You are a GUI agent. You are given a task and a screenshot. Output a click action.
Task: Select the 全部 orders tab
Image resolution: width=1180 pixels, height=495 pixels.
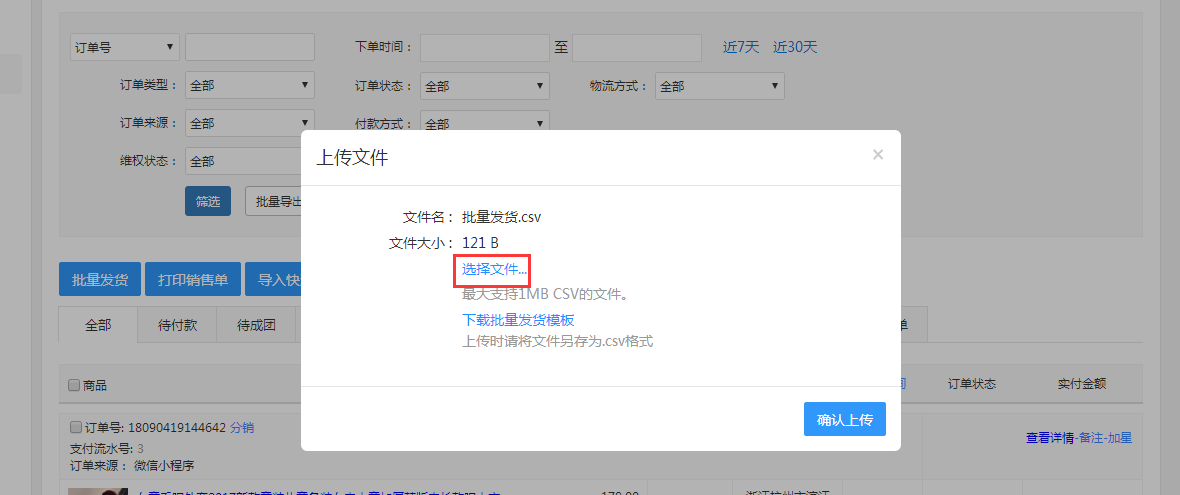[98, 325]
